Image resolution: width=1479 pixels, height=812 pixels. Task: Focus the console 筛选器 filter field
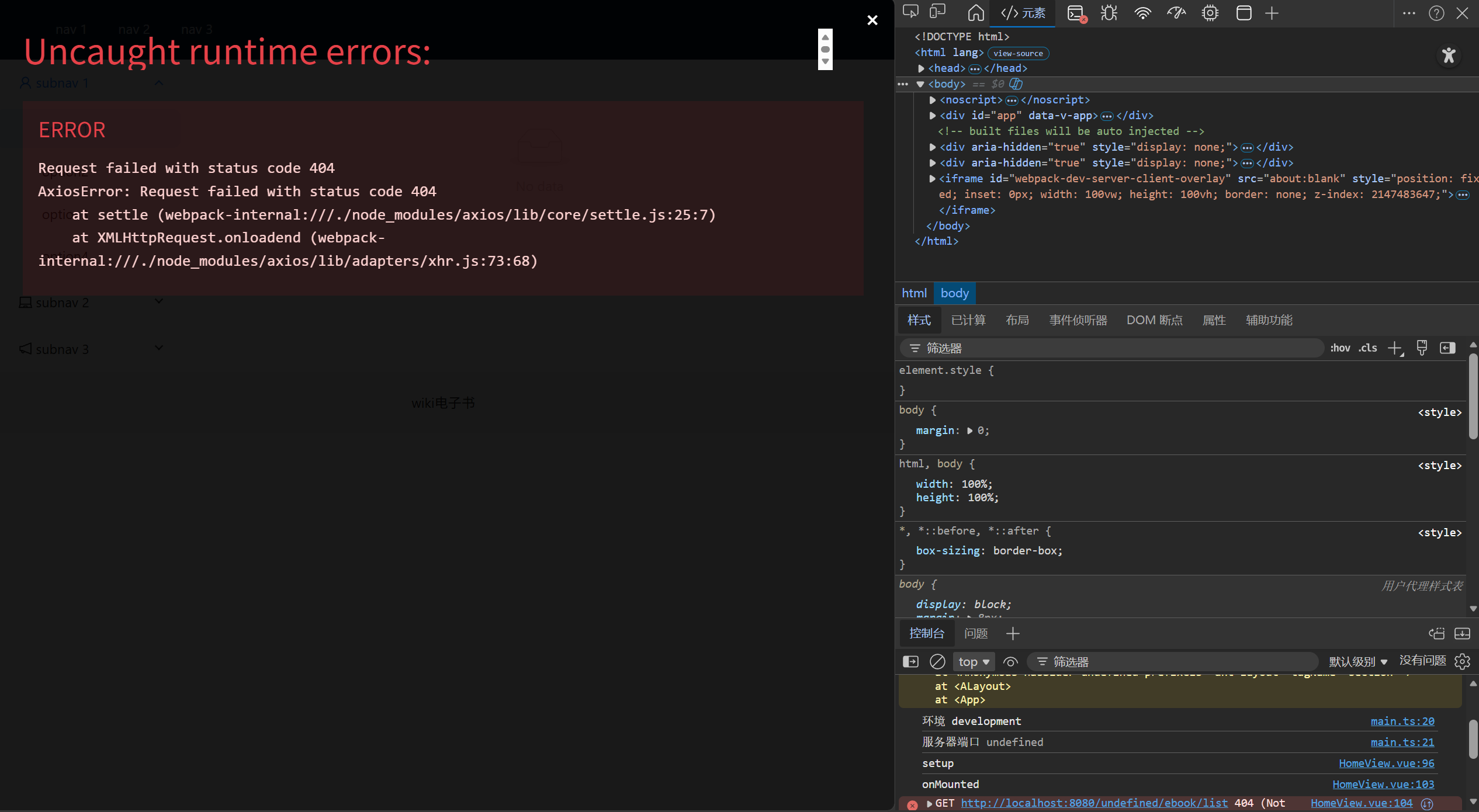[x=1172, y=662]
